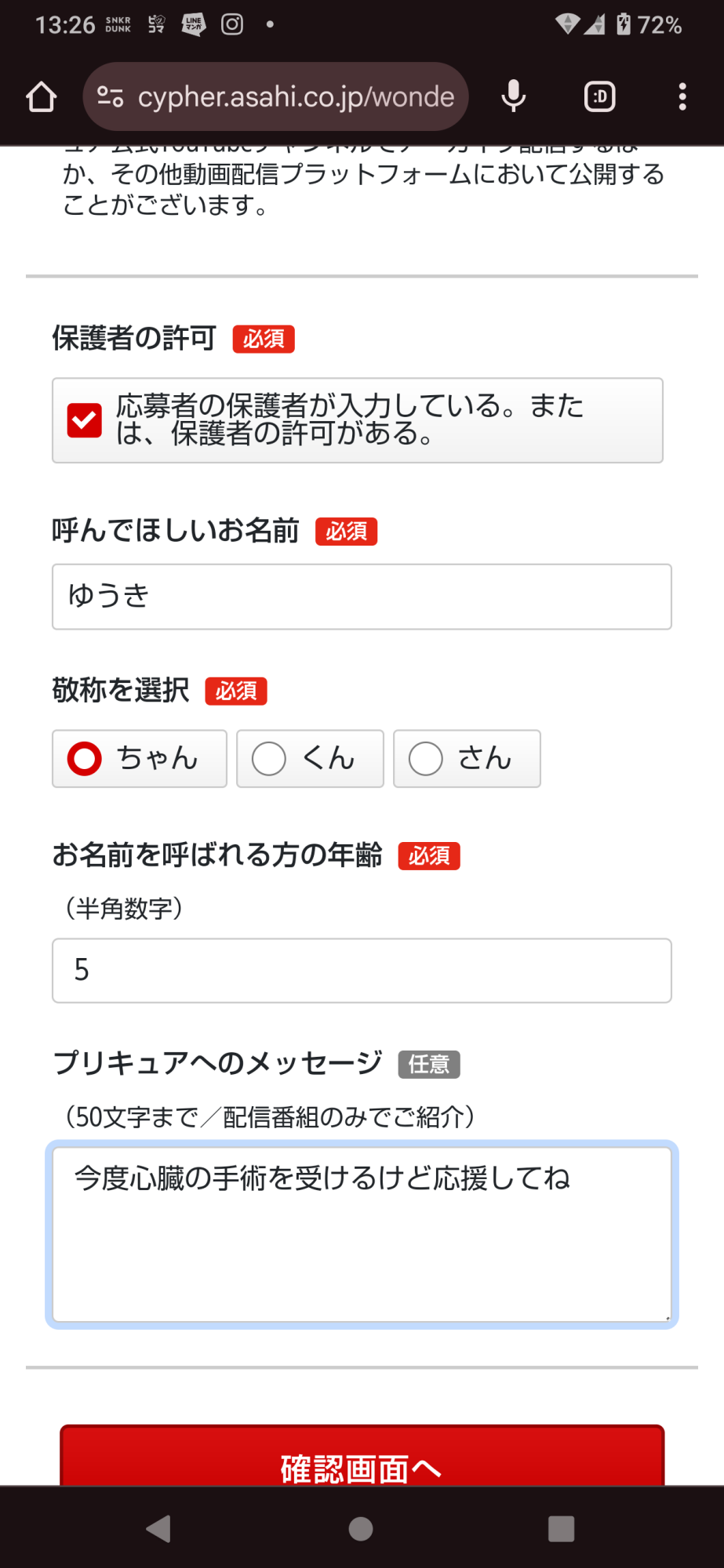The height and width of the screenshot is (1568, 724).
Task: Tap the site info icon in address bar
Action: 110,97
